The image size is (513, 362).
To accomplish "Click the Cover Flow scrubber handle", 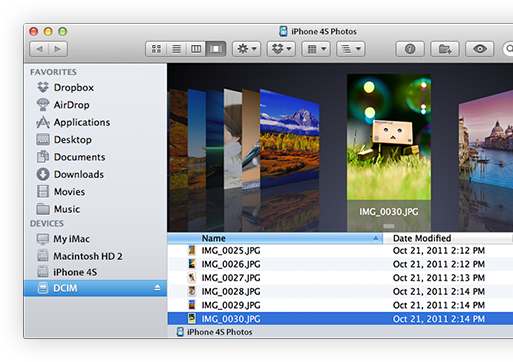I will coord(389,226).
